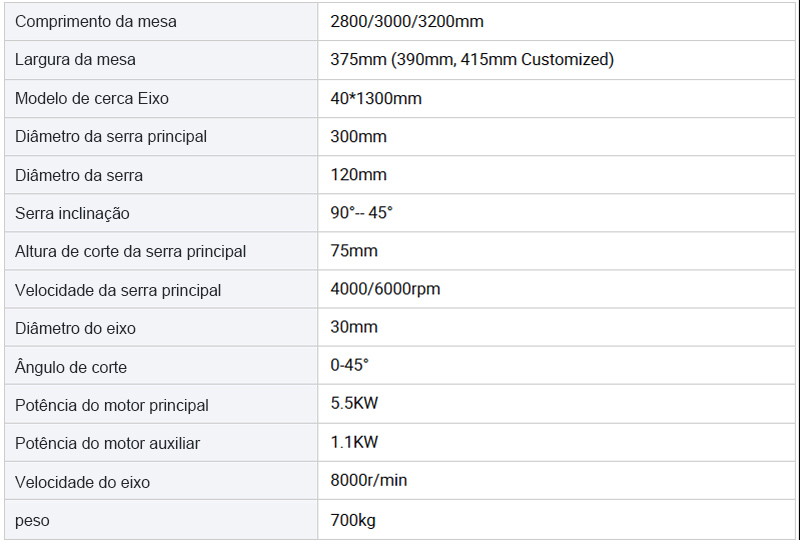The width and height of the screenshot is (800, 550).
Task: Click the 2800/3000/3200mm value cell
Action: [x=556, y=22]
